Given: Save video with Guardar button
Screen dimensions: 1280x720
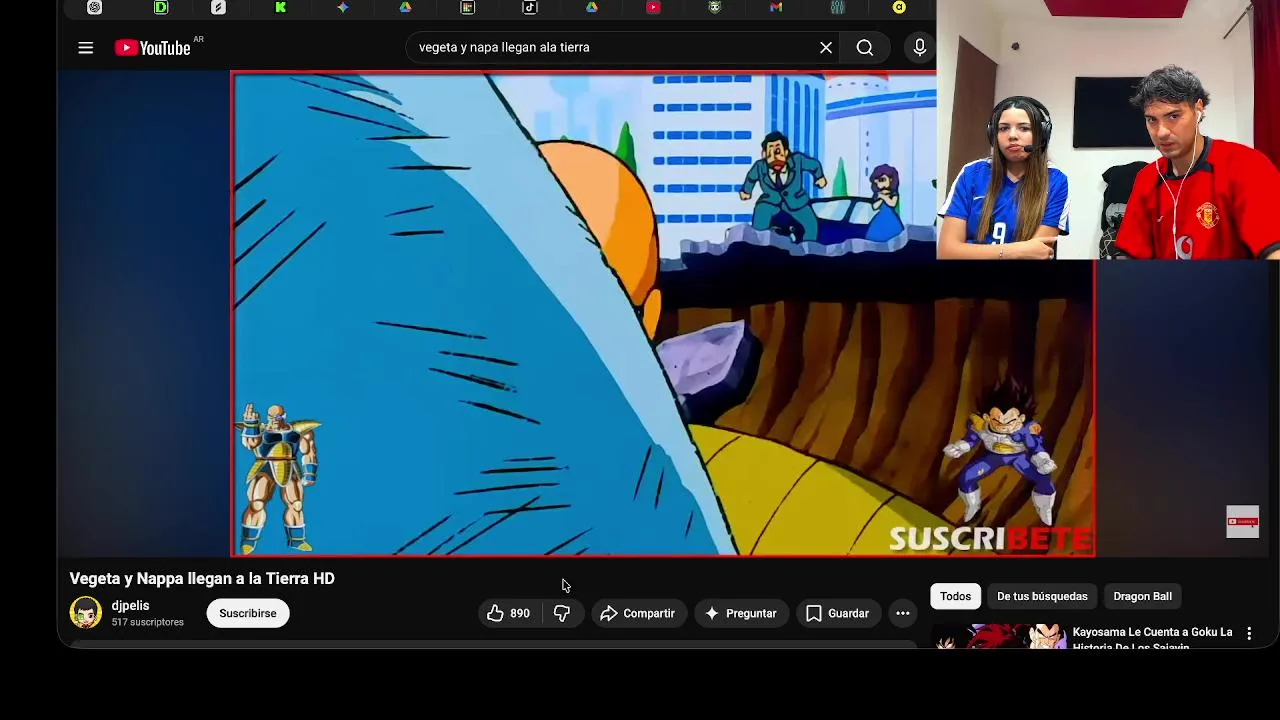Looking at the screenshot, I should tap(838, 613).
